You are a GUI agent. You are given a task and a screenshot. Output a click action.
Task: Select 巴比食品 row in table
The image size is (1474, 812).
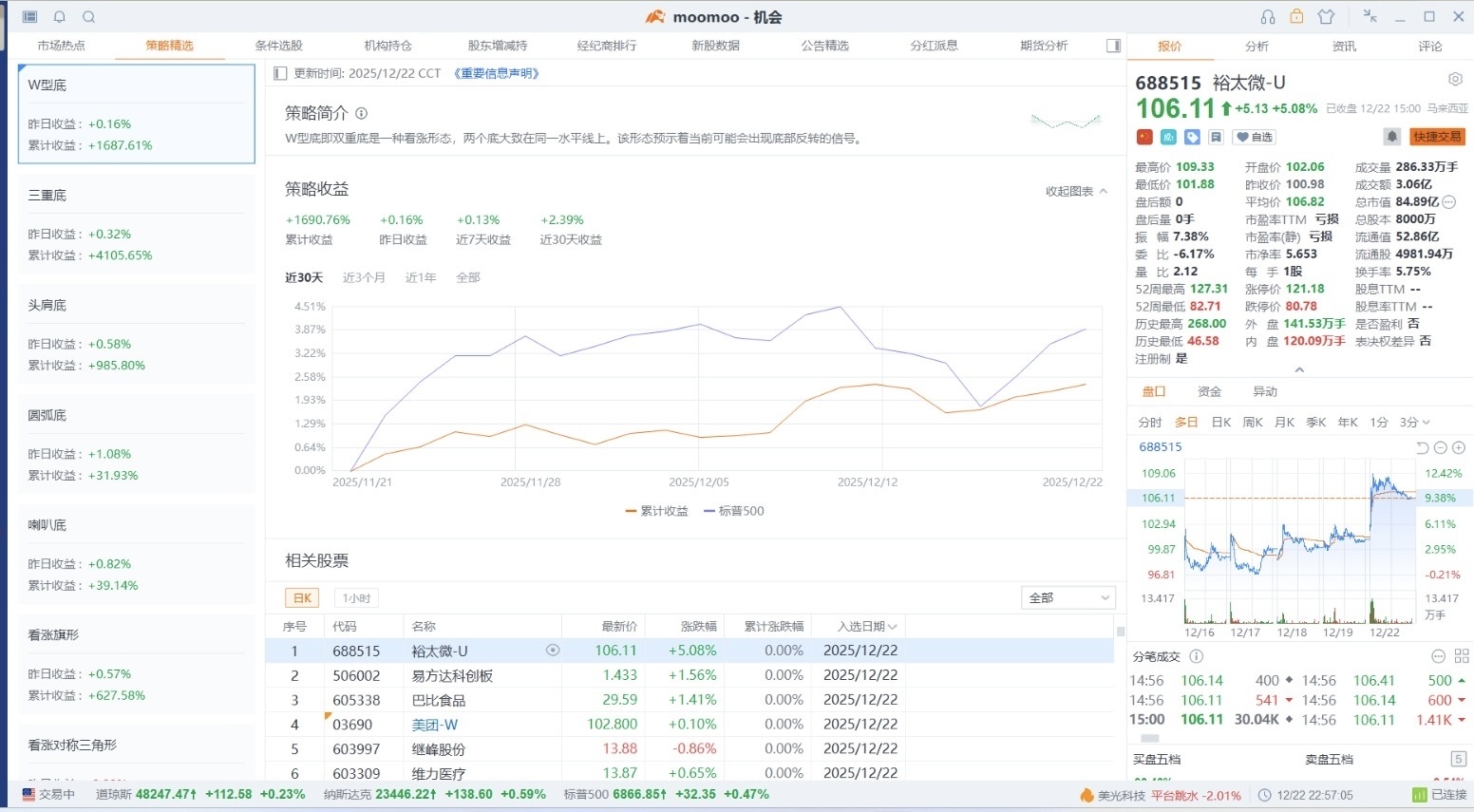pos(690,700)
